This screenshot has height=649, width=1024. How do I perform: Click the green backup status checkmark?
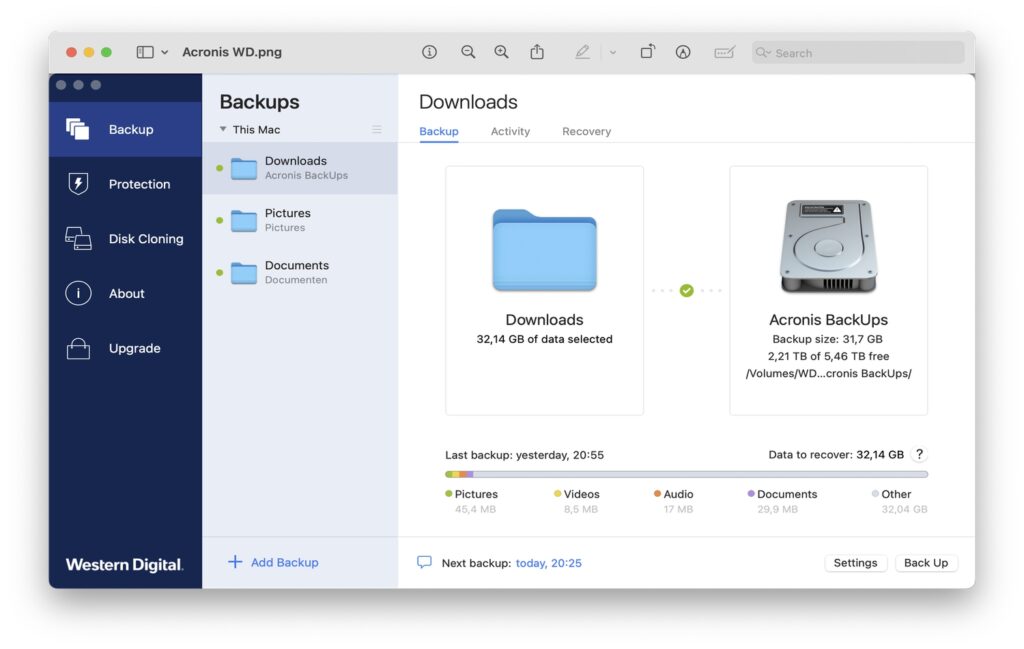686,291
